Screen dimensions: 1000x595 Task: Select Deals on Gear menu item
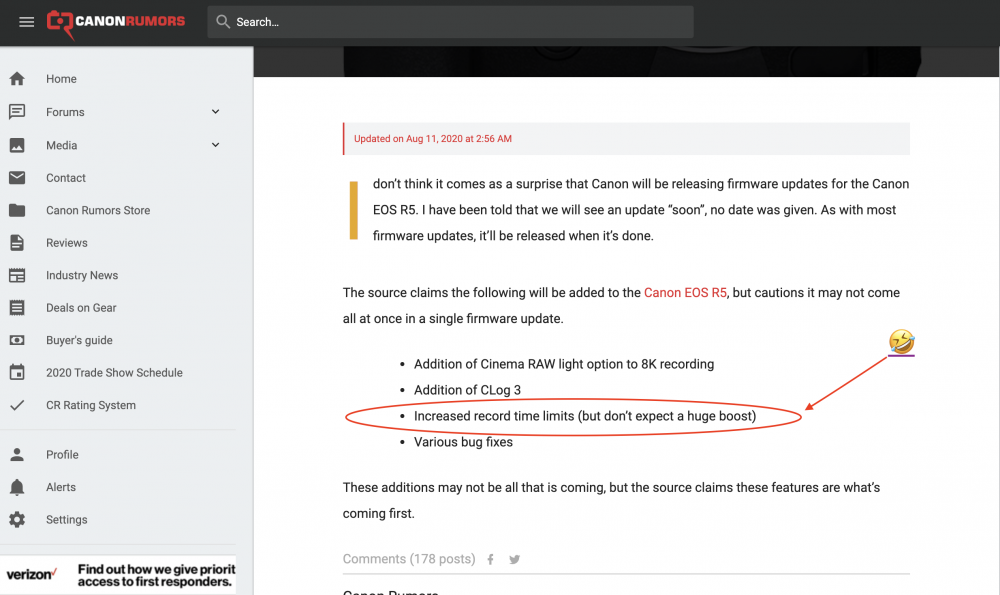point(81,308)
